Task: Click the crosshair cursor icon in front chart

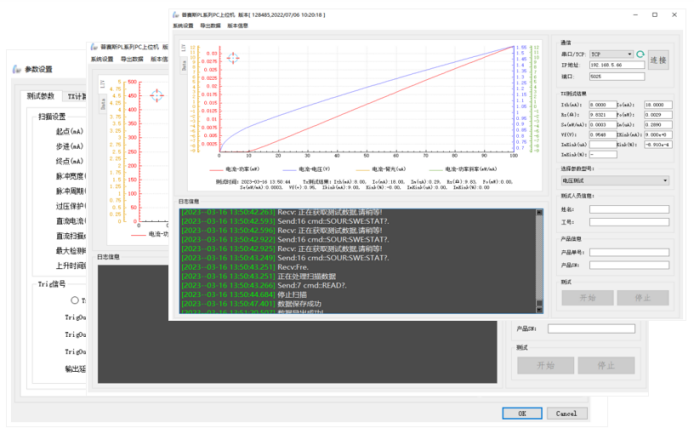Action: coord(233,59)
